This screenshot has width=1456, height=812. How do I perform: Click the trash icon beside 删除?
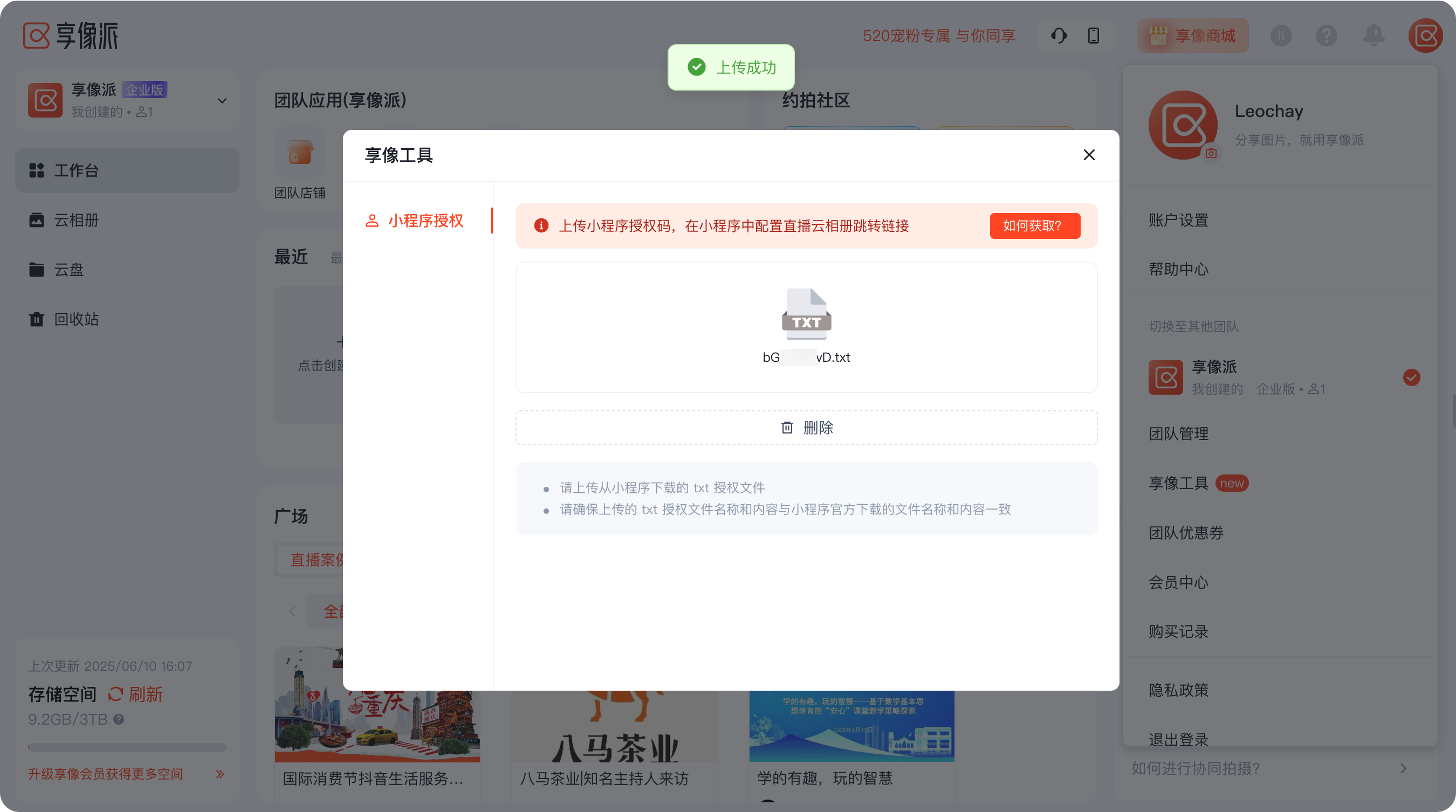point(787,427)
